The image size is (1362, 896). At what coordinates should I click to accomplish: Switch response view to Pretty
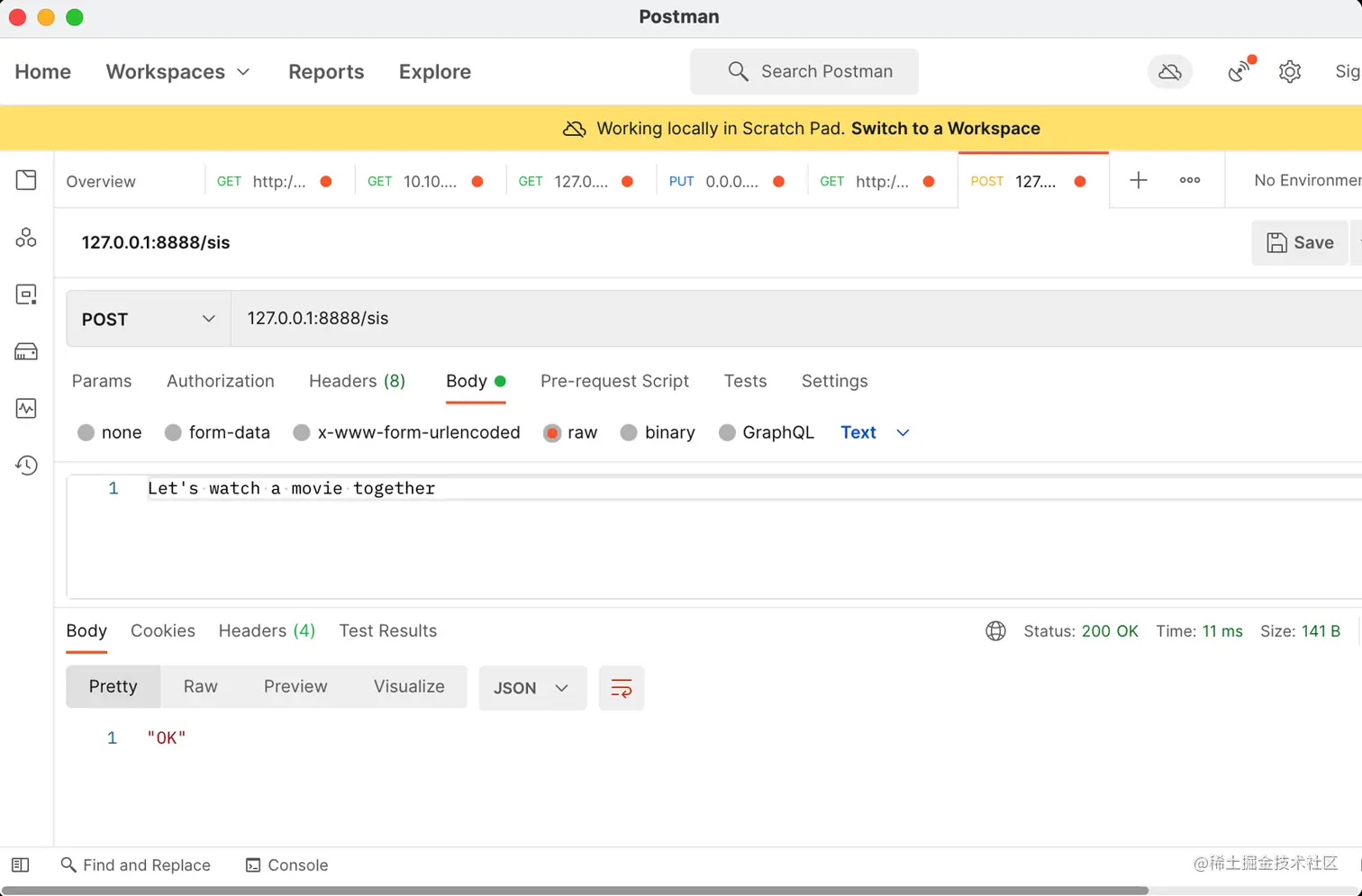(113, 687)
